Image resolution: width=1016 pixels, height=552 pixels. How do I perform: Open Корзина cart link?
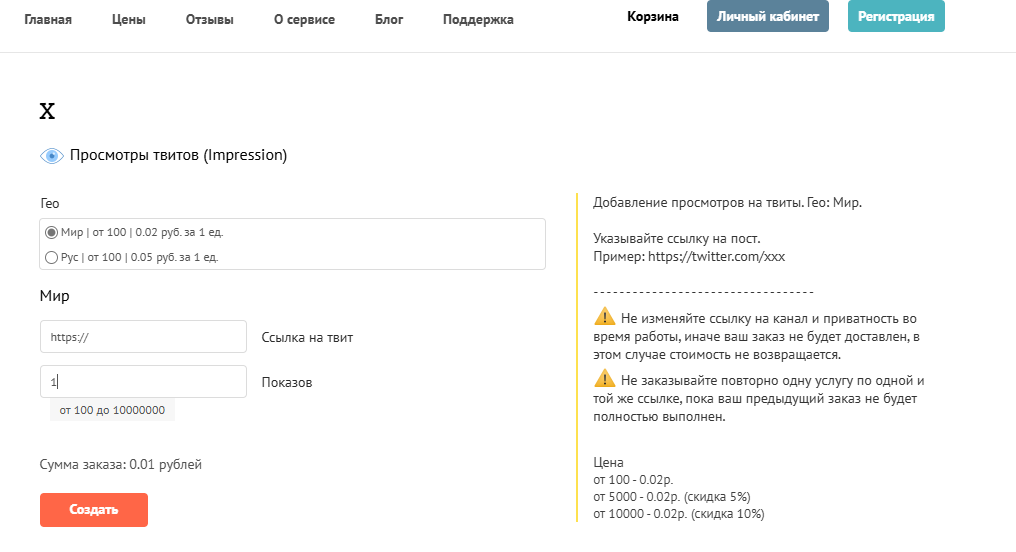652,16
